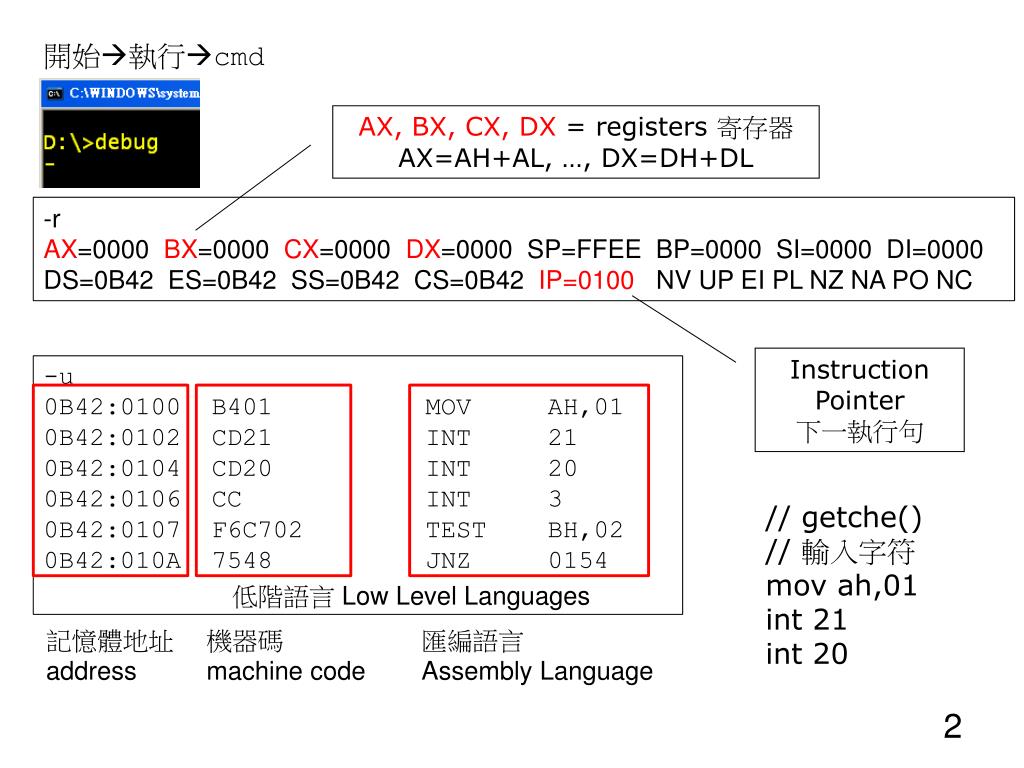Click the NV UP EI PL flags text
This screenshot has height=768, width=1024.
coord(731,280)
